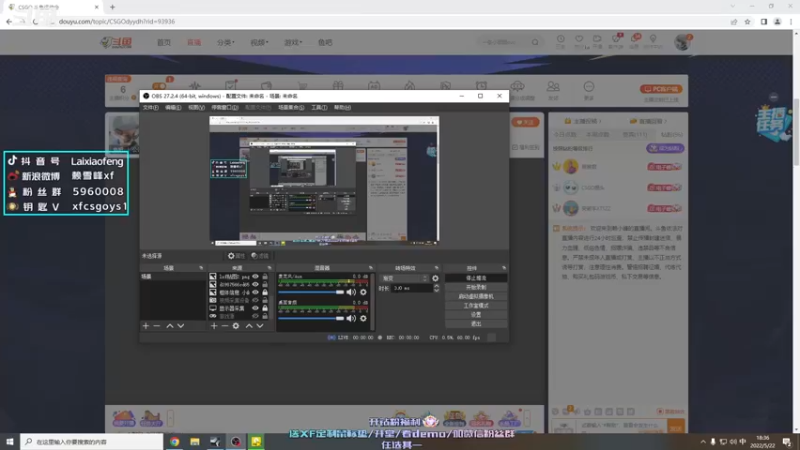The height and width of the screenshot is (450, 800).
Task: Move source up in Sources panel
Action: point(249,326)
